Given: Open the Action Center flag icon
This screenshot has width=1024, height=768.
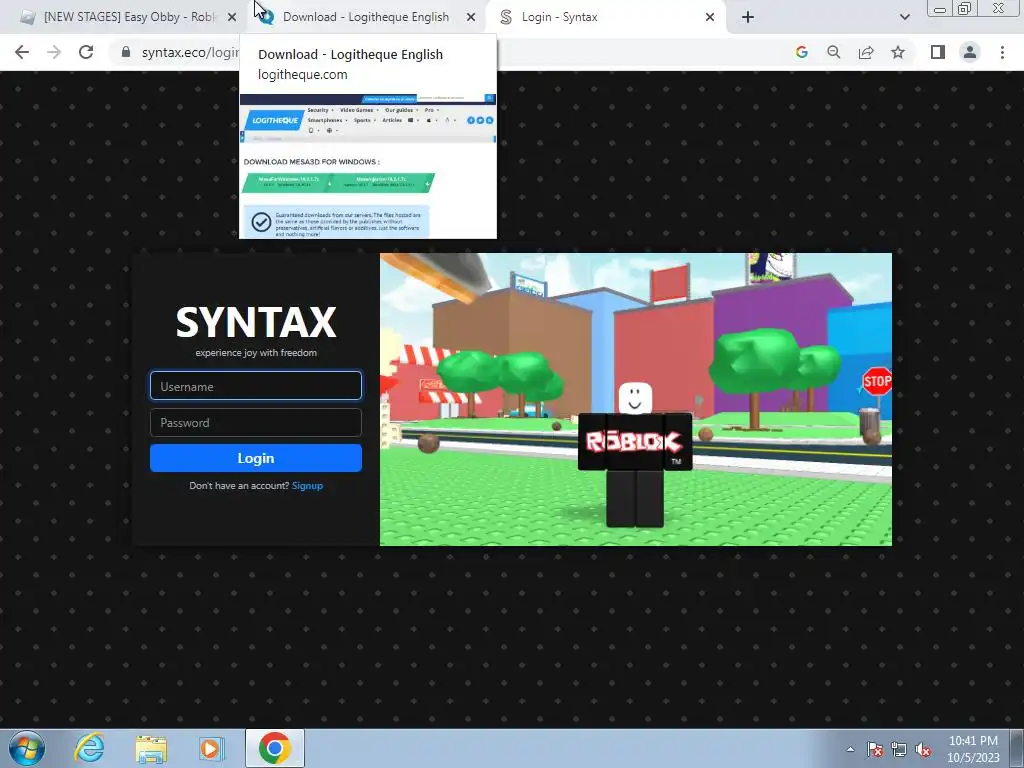Looking at the screenshot, I should pyautogui.click(x=875, y=749).
